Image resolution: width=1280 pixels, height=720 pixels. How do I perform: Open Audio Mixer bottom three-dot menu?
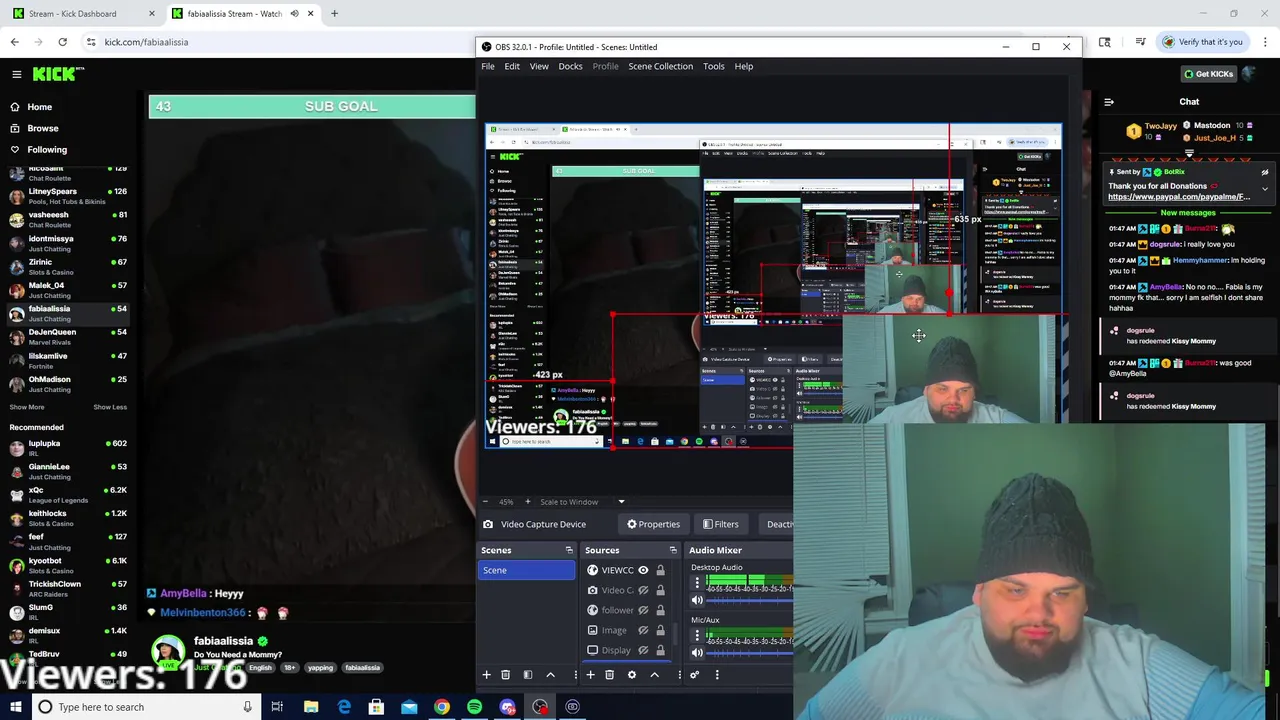[717, 675]
